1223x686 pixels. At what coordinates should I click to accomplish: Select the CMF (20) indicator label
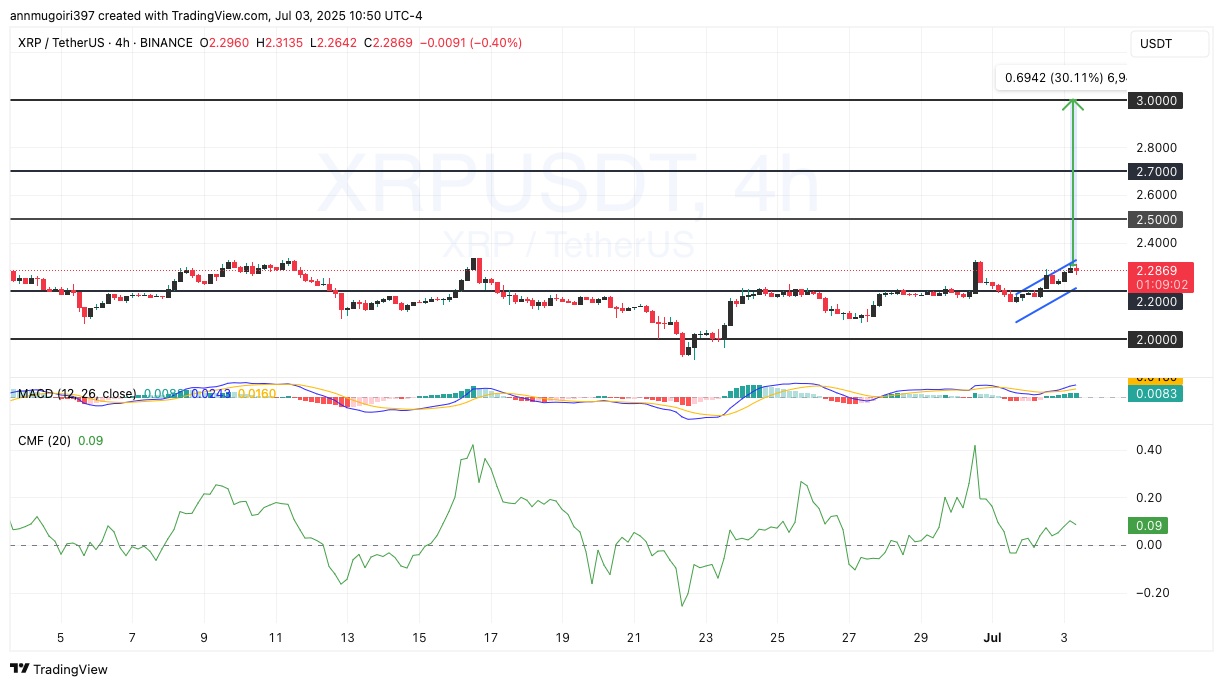coord(44,440)
